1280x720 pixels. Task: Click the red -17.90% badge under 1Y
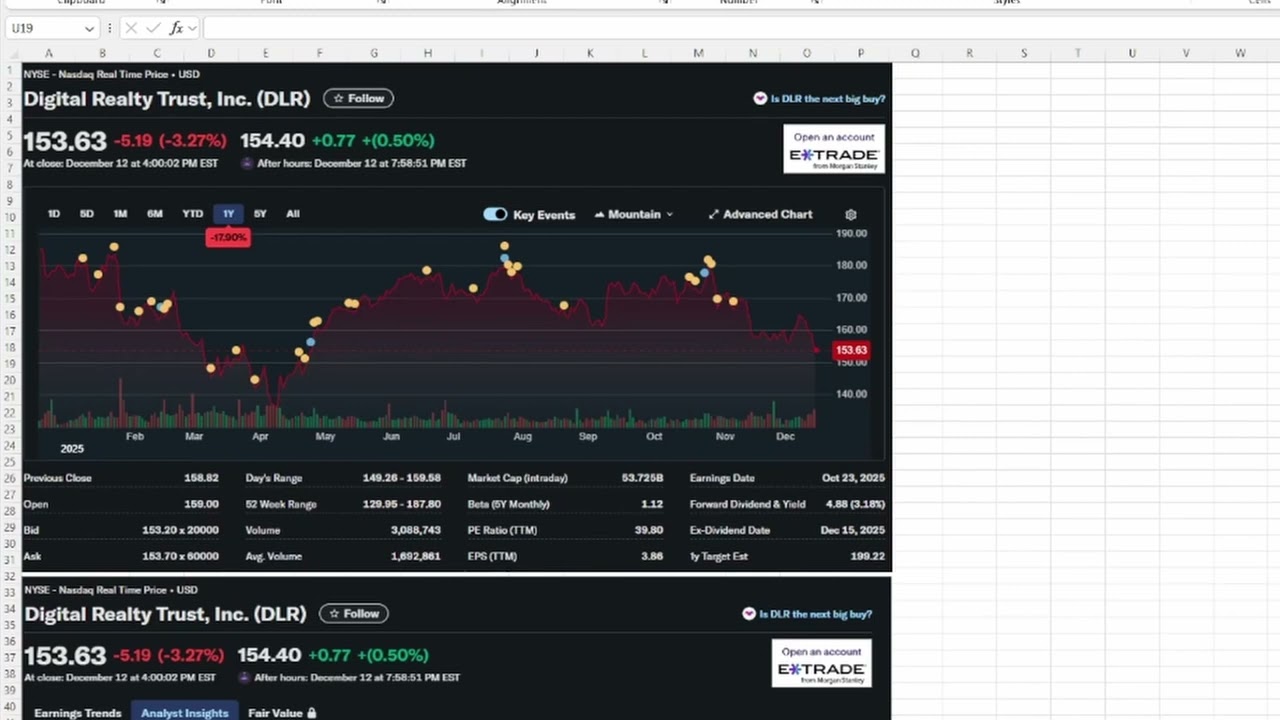227,238
